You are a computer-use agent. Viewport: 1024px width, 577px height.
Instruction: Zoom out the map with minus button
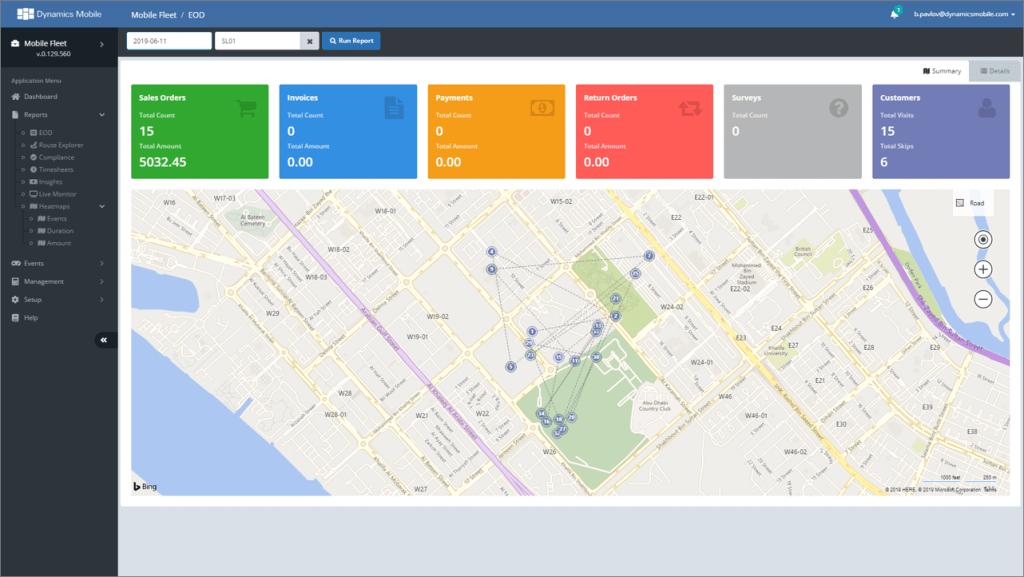[983, 300]
